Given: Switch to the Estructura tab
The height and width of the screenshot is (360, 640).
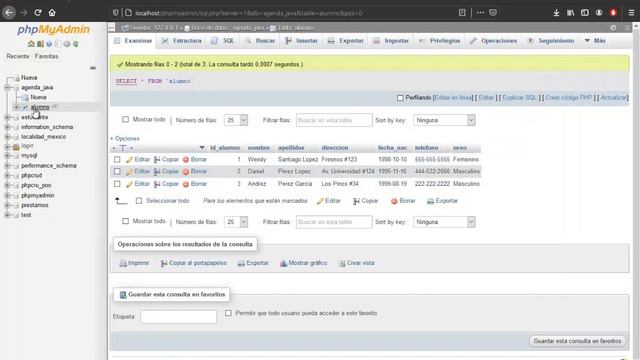Looking at the screenshot, I should pos(181,41).
